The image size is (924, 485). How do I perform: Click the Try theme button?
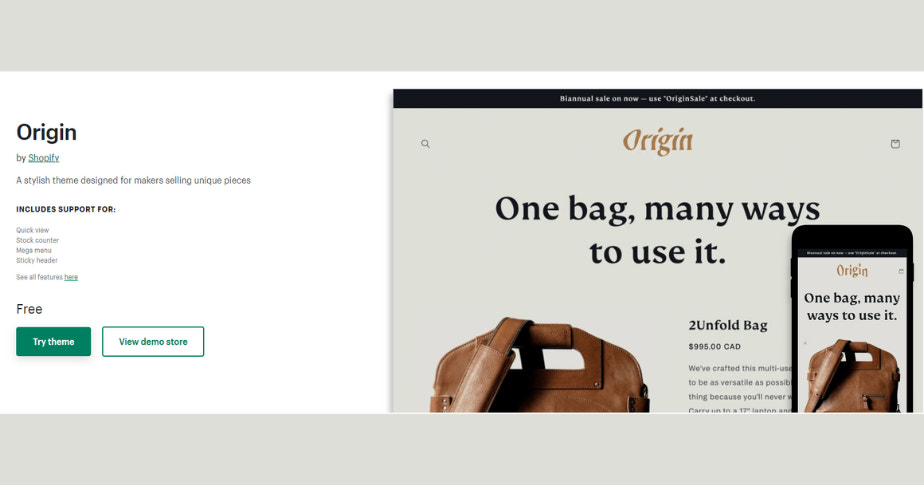pyautogui.click(x=53, y=342)
